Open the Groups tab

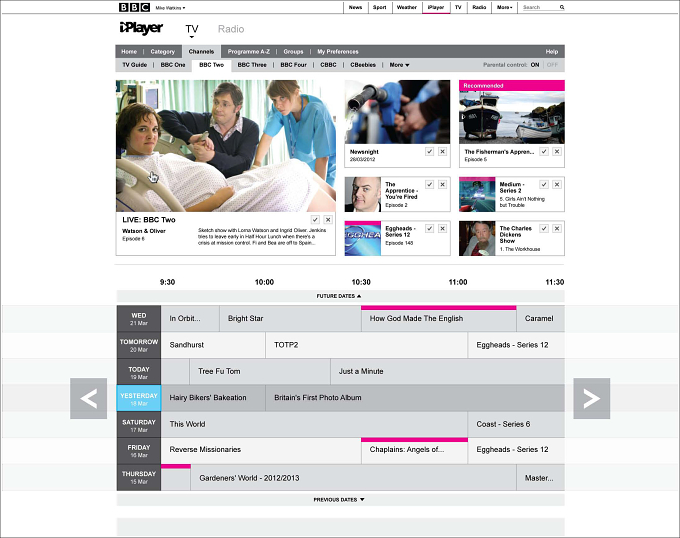pyautogui.click(x=293, y=52)
